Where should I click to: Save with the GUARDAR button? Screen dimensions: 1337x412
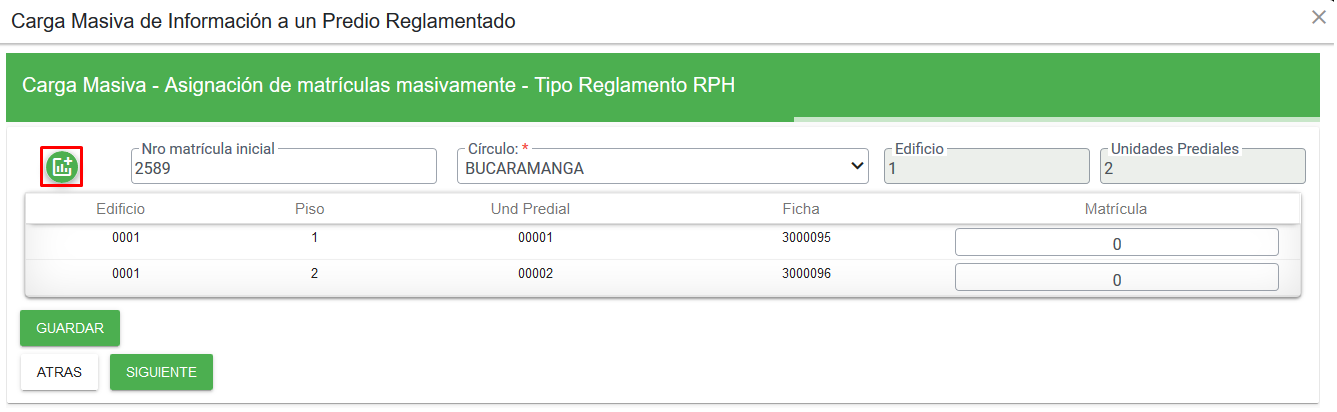[70, 328]
